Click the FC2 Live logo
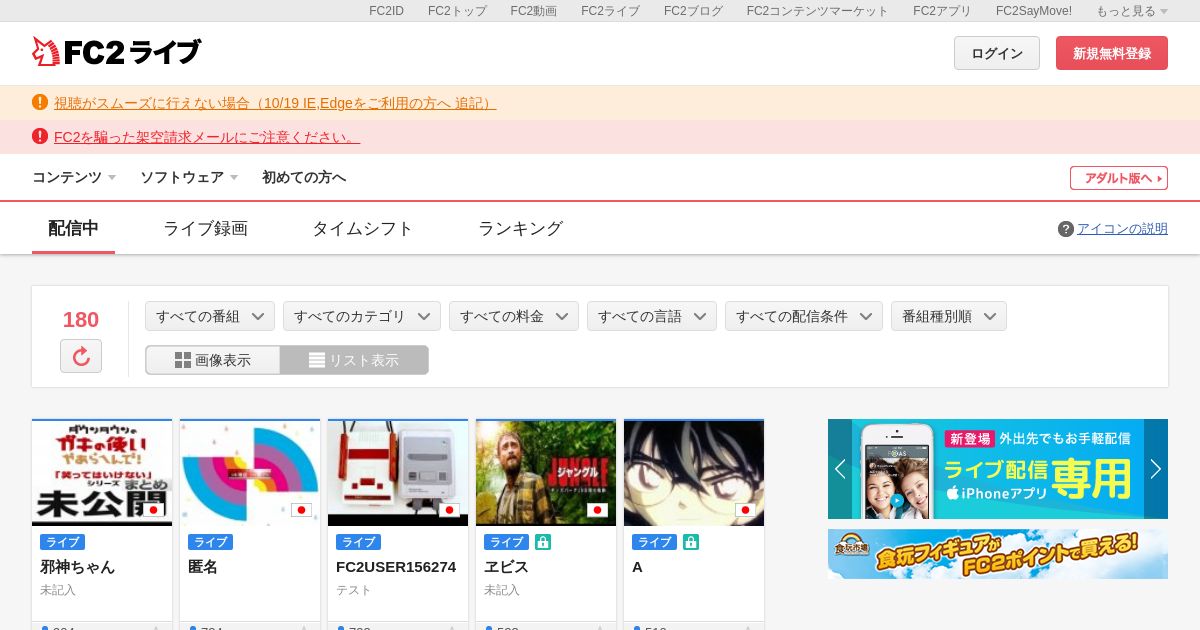This screenshot has height=630, width=1200. pos(116,52)
